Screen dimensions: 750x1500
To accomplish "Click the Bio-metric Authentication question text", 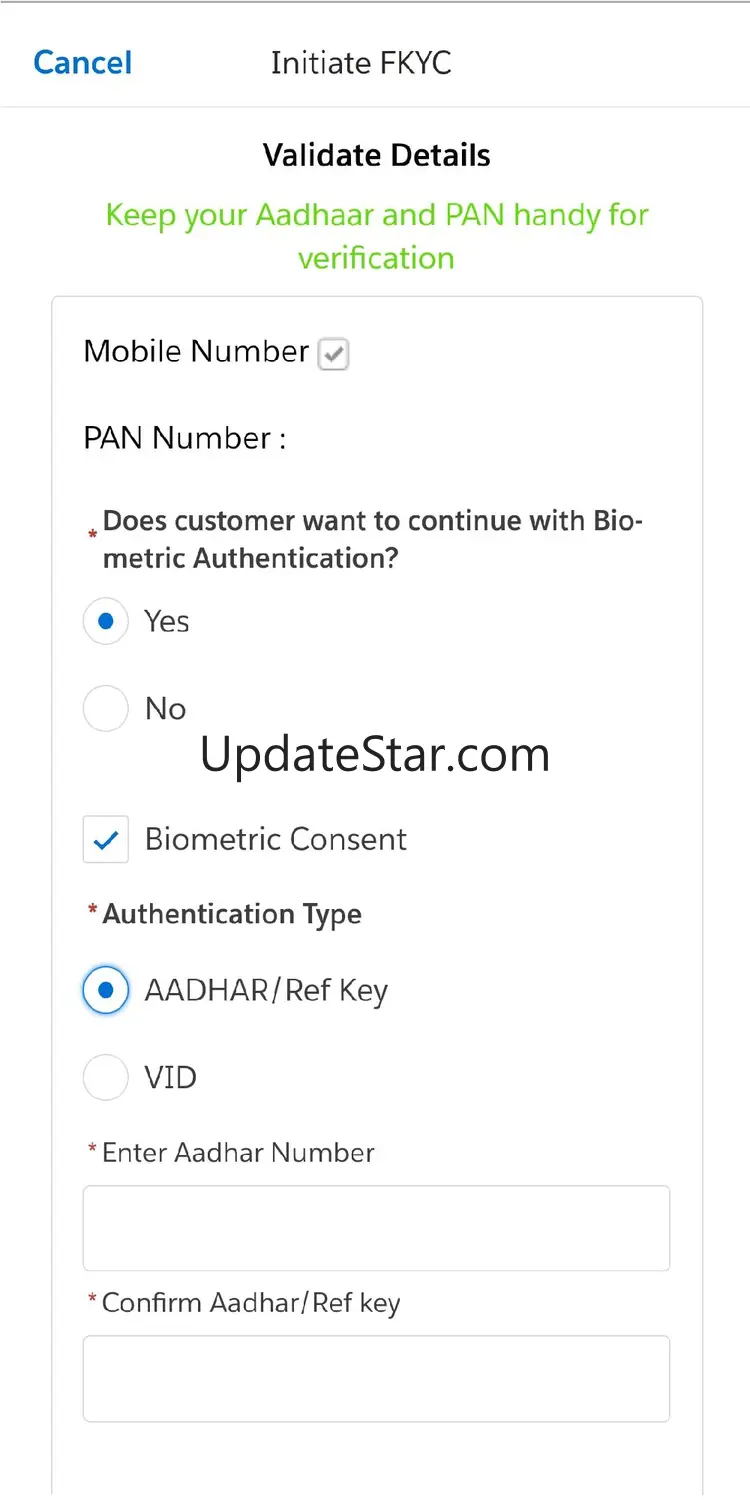I will 372,539.
